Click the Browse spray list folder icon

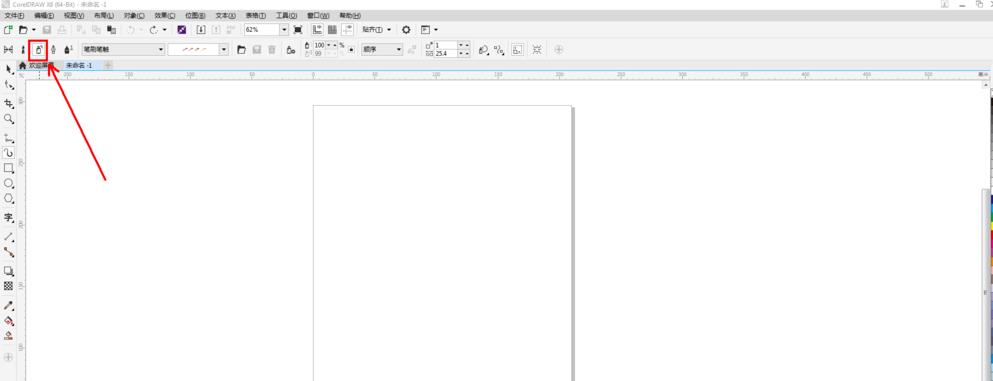coord(241,49)
